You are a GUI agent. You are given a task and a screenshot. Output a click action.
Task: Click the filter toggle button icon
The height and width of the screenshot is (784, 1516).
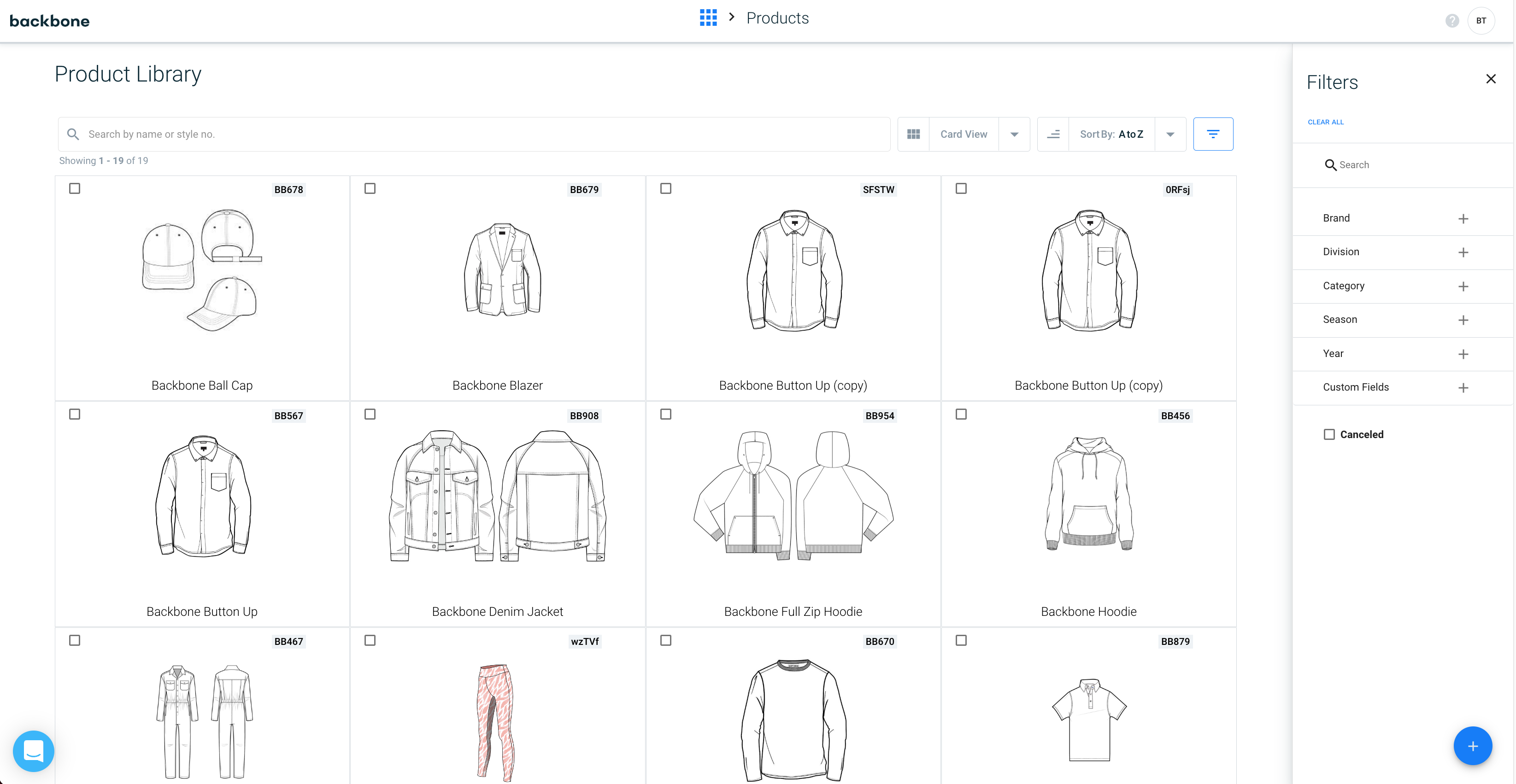1213,134
